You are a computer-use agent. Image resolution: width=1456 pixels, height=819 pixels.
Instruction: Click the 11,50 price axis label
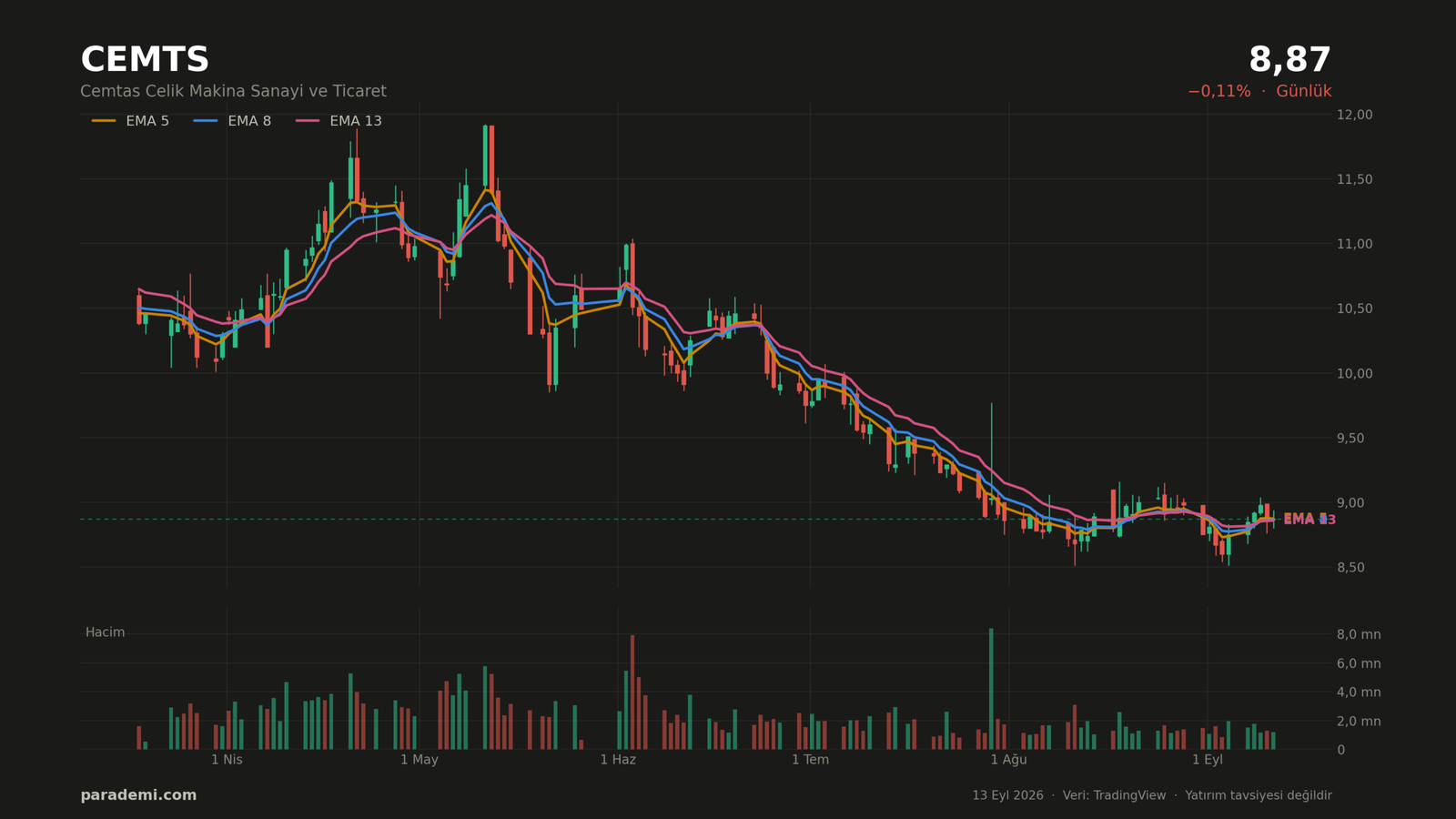pos(1354,179)
